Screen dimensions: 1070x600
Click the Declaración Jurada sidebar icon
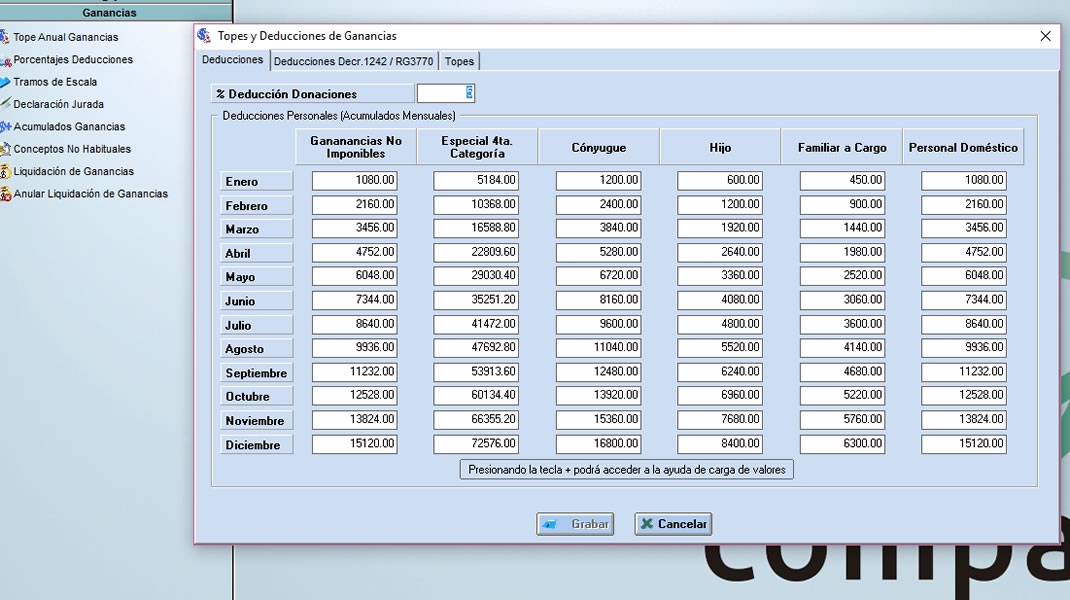(5, 104)
